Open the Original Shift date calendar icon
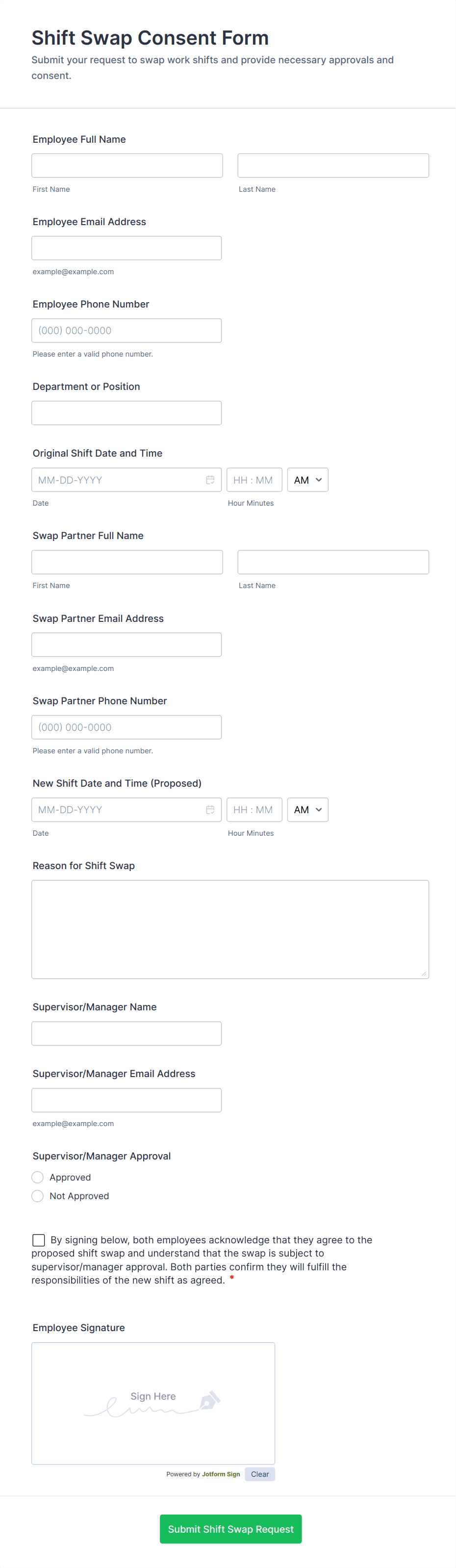456x1568 pixels. 210,480
